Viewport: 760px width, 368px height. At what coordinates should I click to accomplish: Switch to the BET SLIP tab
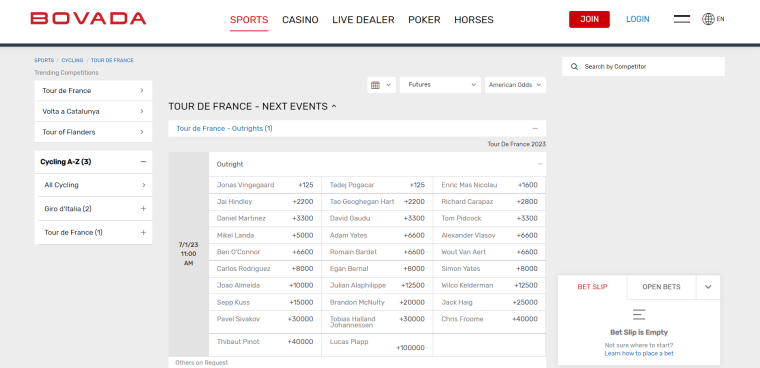click(x=592, y=287)
